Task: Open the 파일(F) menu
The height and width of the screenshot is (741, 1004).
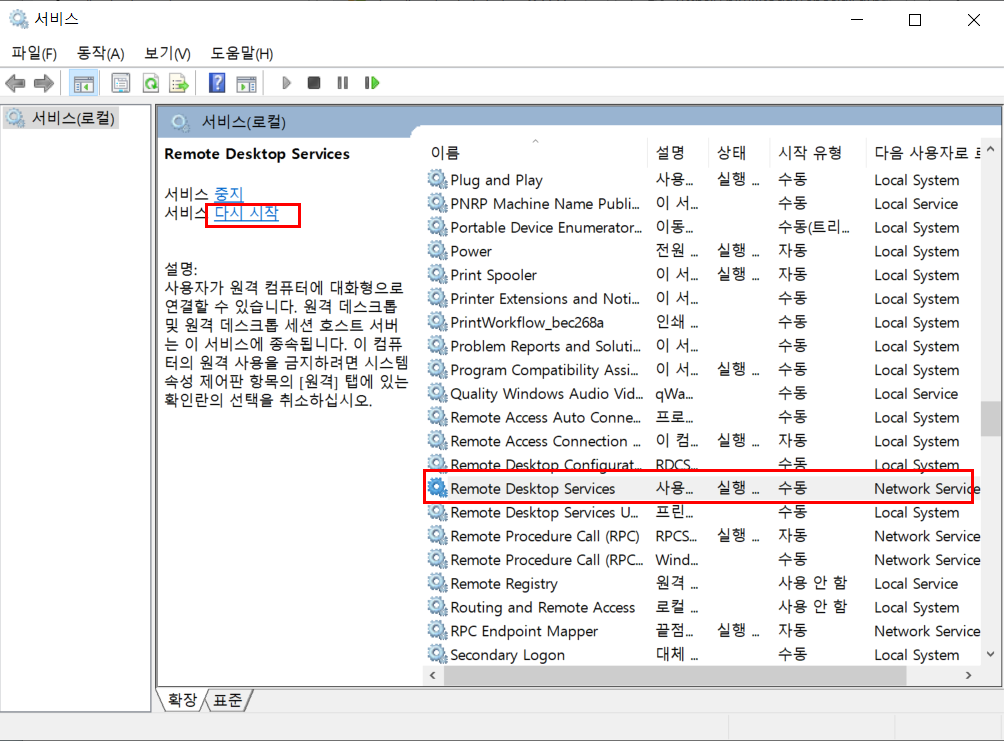Action: pos(34,53)
